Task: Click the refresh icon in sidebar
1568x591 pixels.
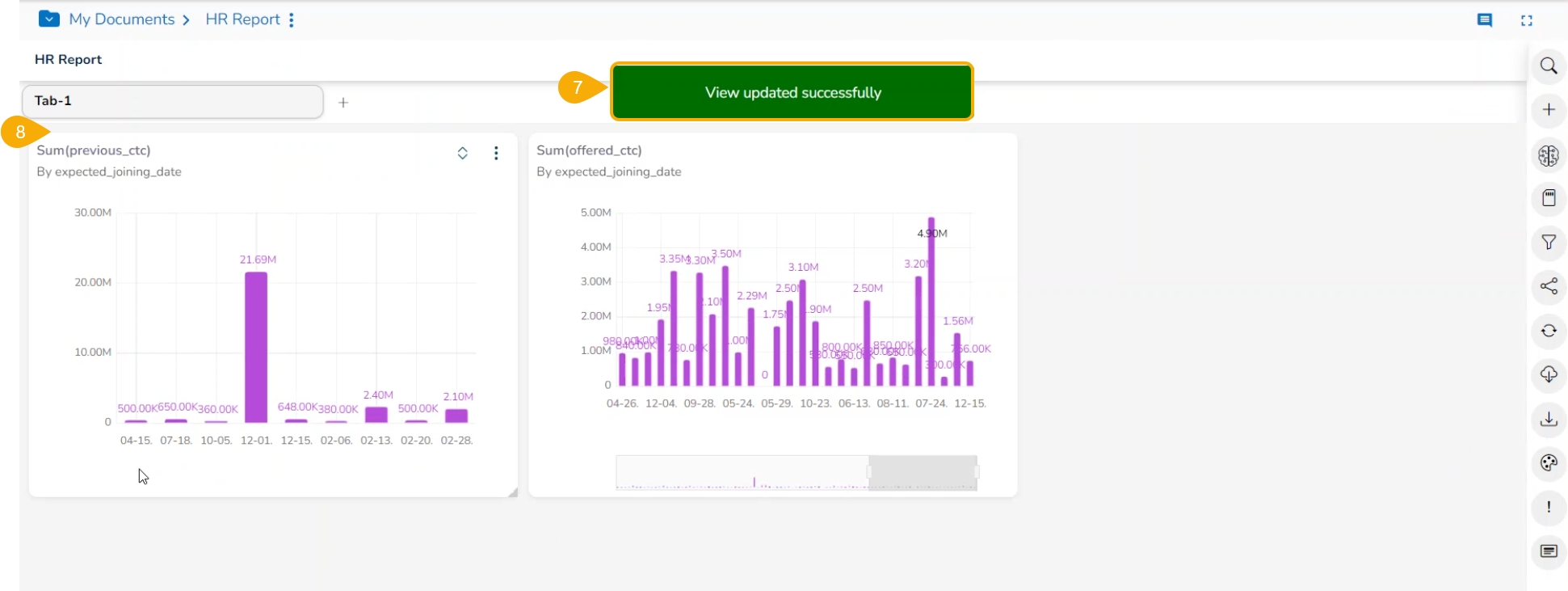Action: click(1548, 331)
